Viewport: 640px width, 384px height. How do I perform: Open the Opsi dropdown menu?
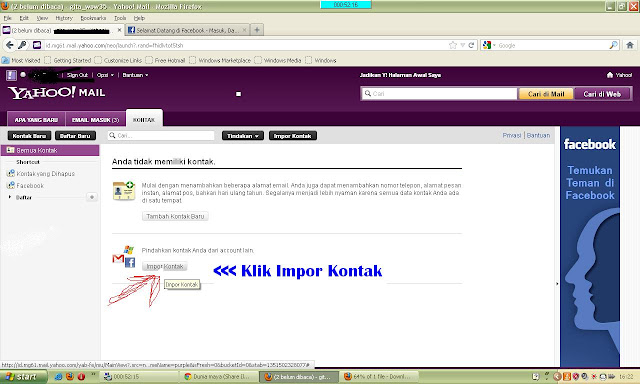(x=105, y=75)
